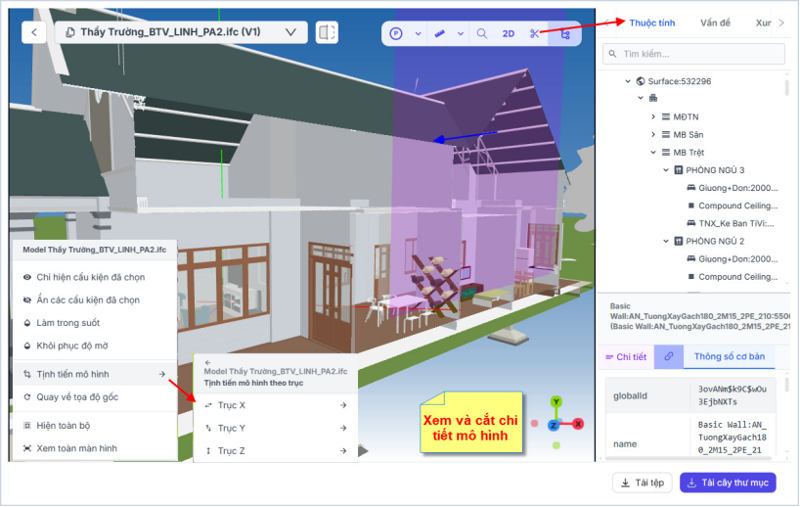Expand the MĐTN level node
Viewport: 800px width, 507px height.
pyautogui.click(x=653, y=117)
